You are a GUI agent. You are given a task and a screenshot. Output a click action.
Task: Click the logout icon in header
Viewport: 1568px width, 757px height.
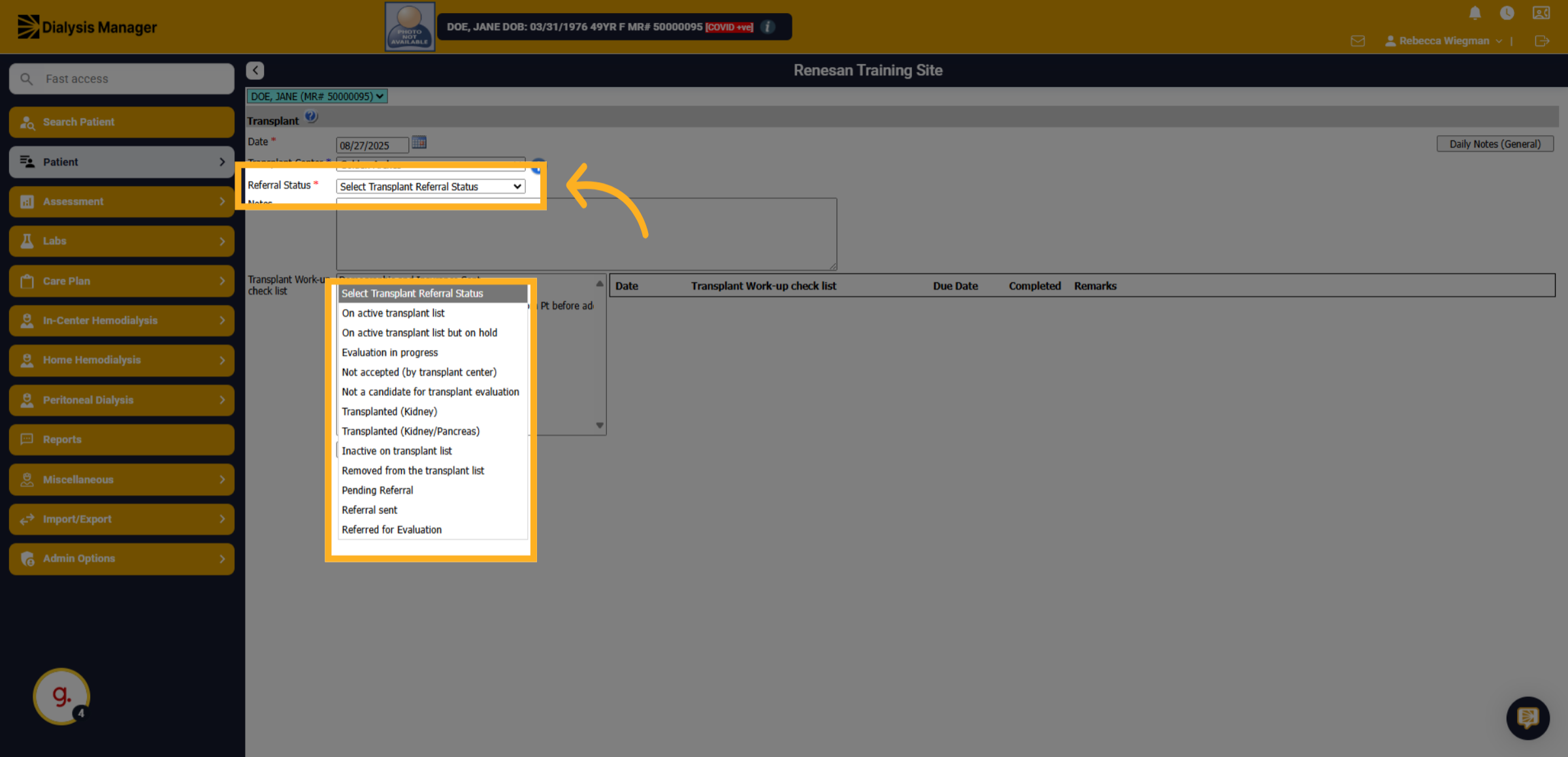click(x=1542, y=41)
